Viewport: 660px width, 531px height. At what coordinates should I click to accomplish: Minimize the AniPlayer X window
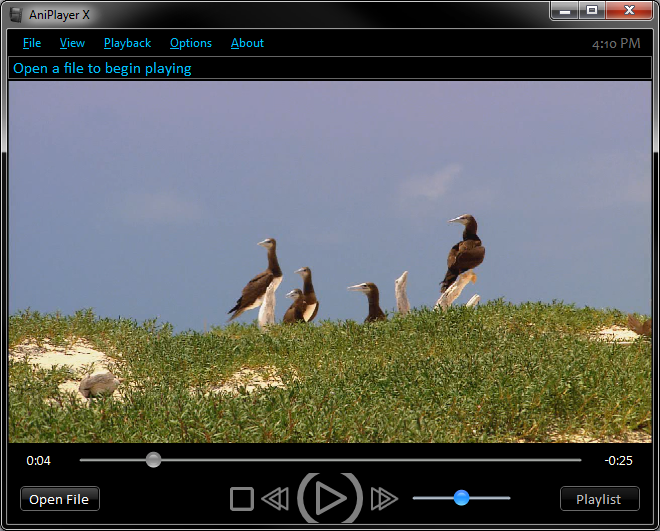tap(566, 10)
